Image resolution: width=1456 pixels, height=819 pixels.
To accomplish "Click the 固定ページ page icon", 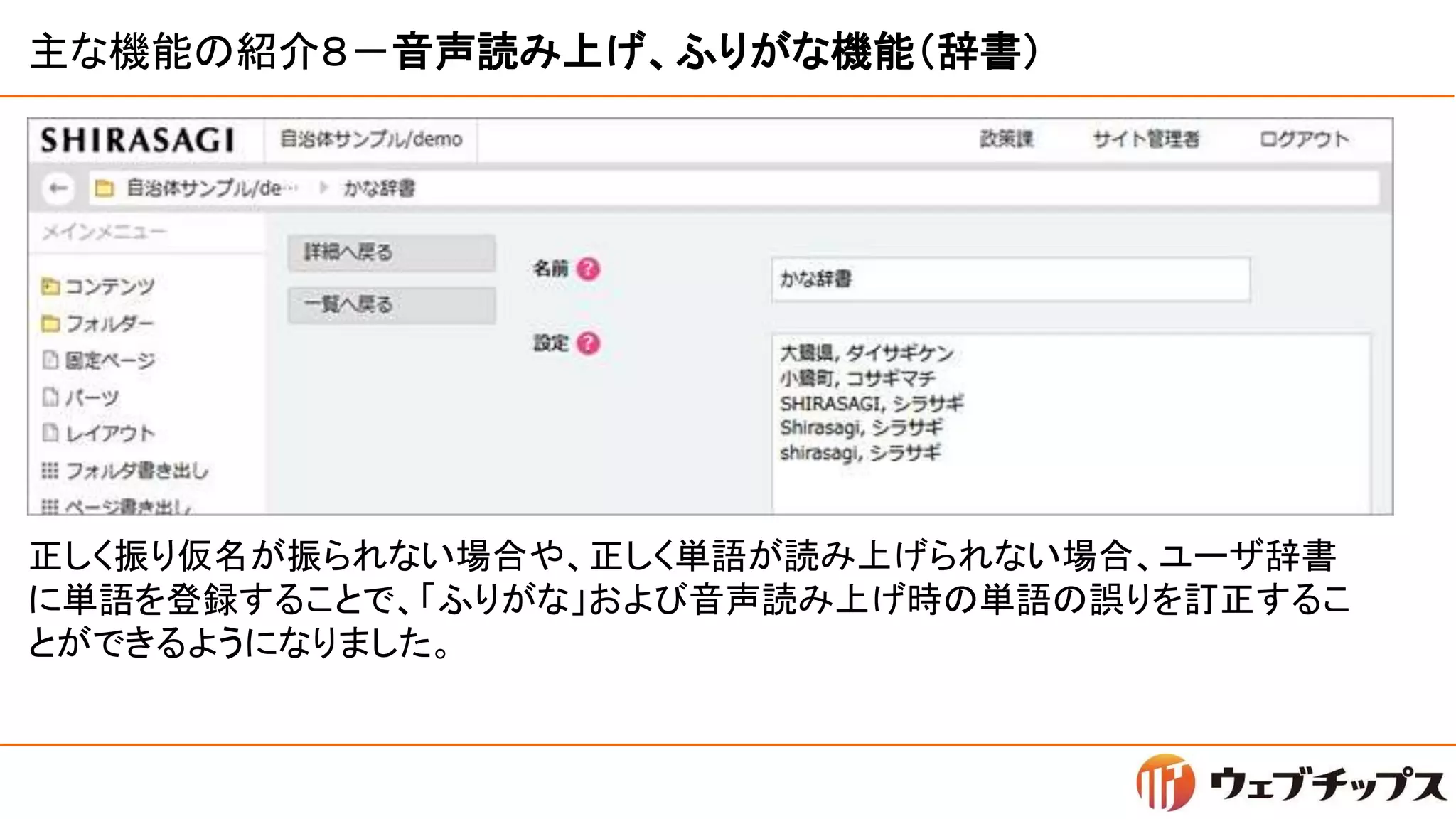I will coord(50,360).
